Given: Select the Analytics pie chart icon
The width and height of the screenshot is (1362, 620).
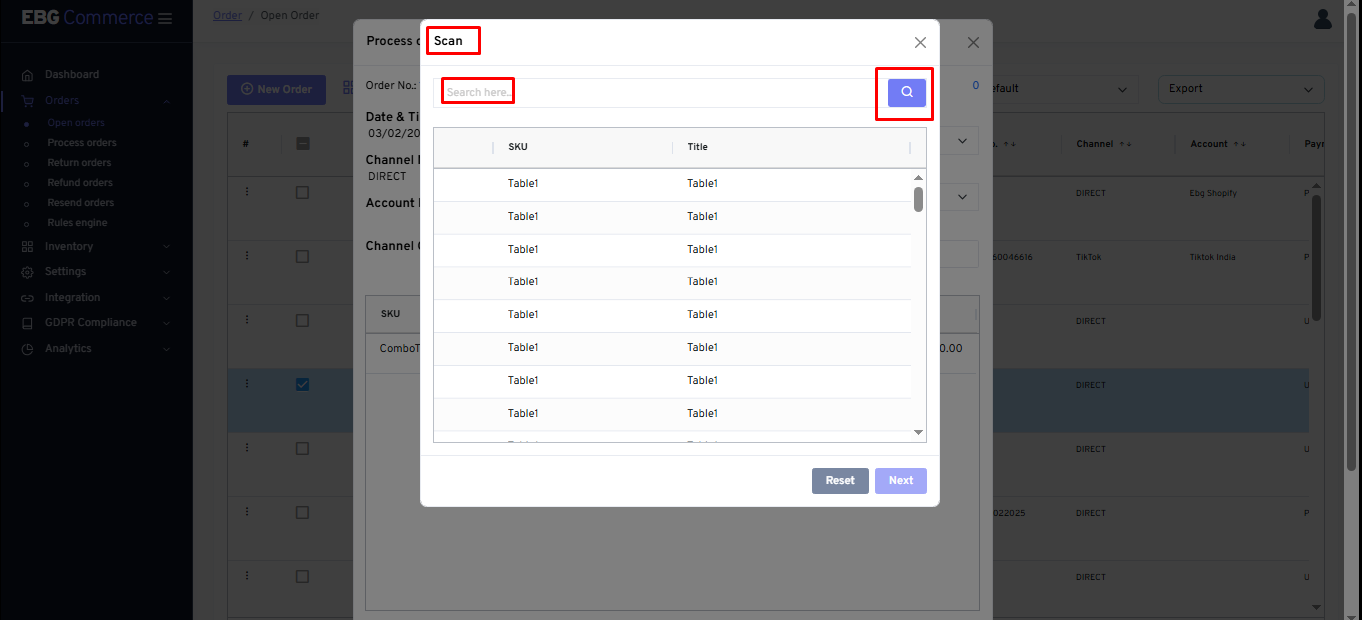Looking at the screenshot, I should coord(29,348).
